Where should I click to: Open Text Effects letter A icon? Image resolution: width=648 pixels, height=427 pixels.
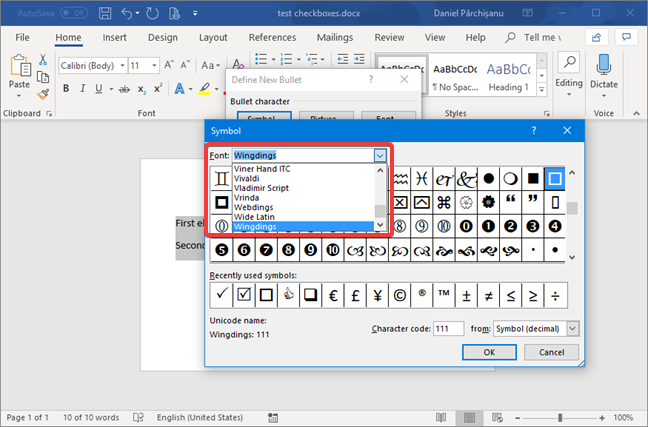pyautogui.click(x=179, y=88)
